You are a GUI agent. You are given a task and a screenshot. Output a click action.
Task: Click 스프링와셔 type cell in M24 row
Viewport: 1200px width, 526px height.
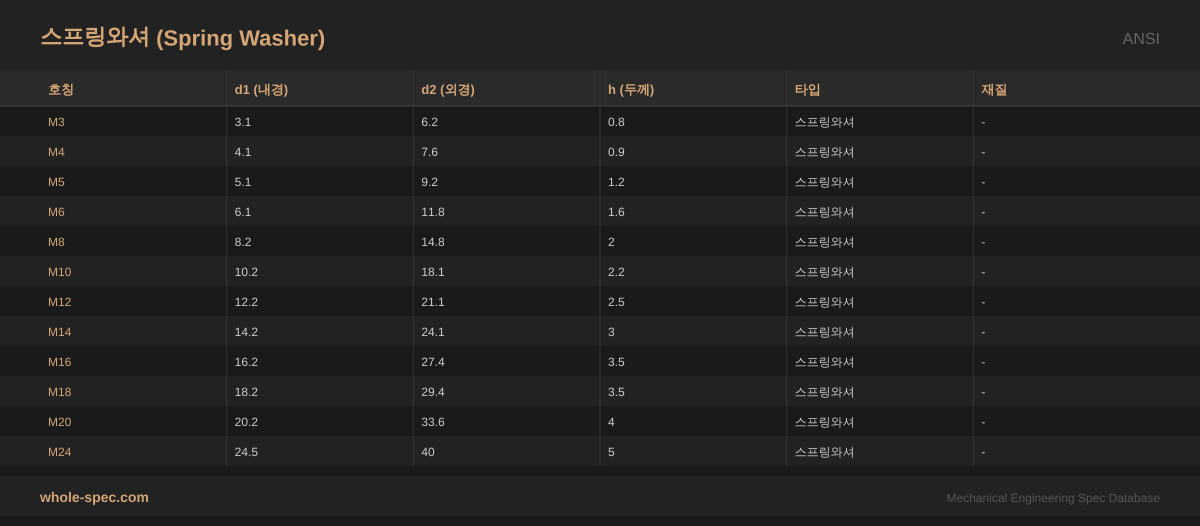click(x=825, y=452)
